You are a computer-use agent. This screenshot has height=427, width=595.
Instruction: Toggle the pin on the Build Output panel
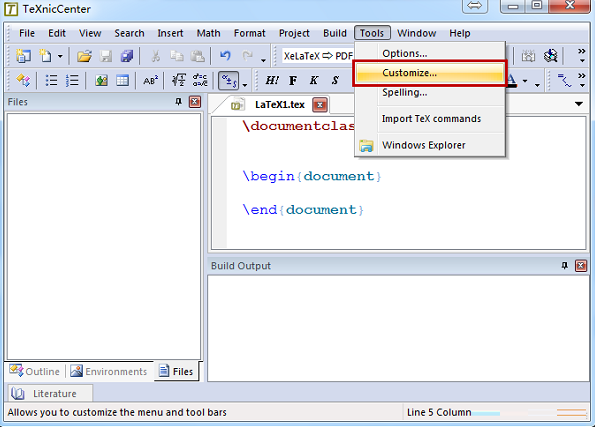[x=565, y=266]
